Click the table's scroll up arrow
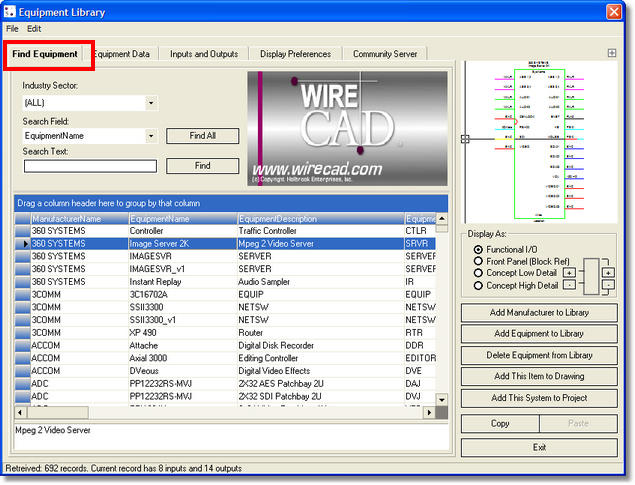 pyautogui.click(x=442, y=219)
